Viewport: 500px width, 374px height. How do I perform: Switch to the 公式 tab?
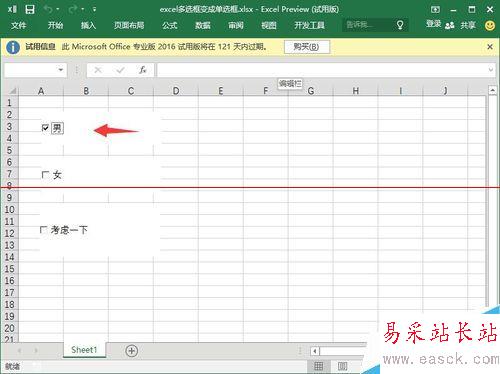coord(170,25)
